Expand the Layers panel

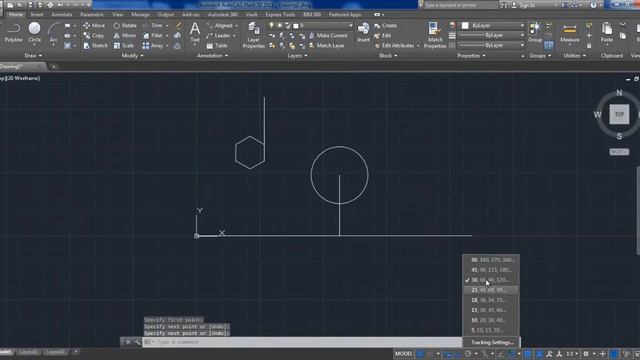tap(297, 56)
